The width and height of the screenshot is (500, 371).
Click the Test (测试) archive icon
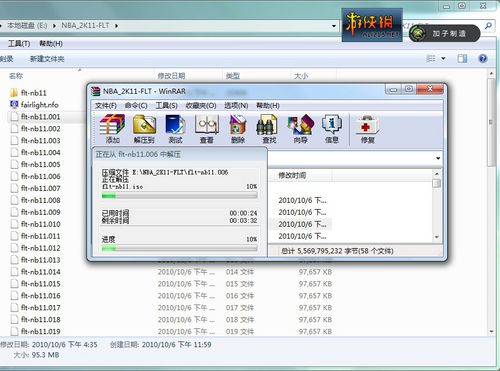[x=175, y=125]
